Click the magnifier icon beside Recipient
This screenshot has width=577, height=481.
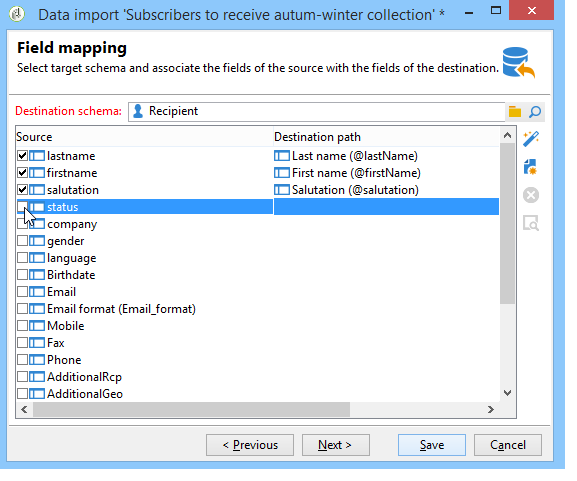pyautogui.click(x=535, y=112)
